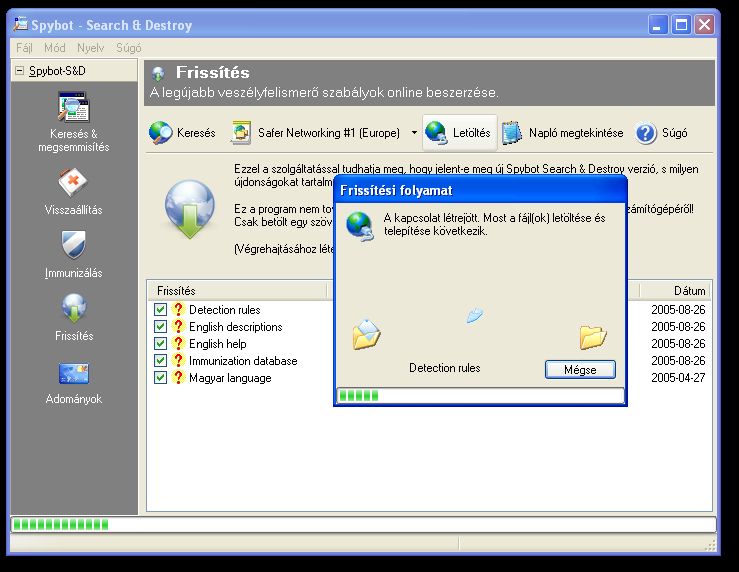Click the Napló megtekintése notebook icon

pos(512,133)
